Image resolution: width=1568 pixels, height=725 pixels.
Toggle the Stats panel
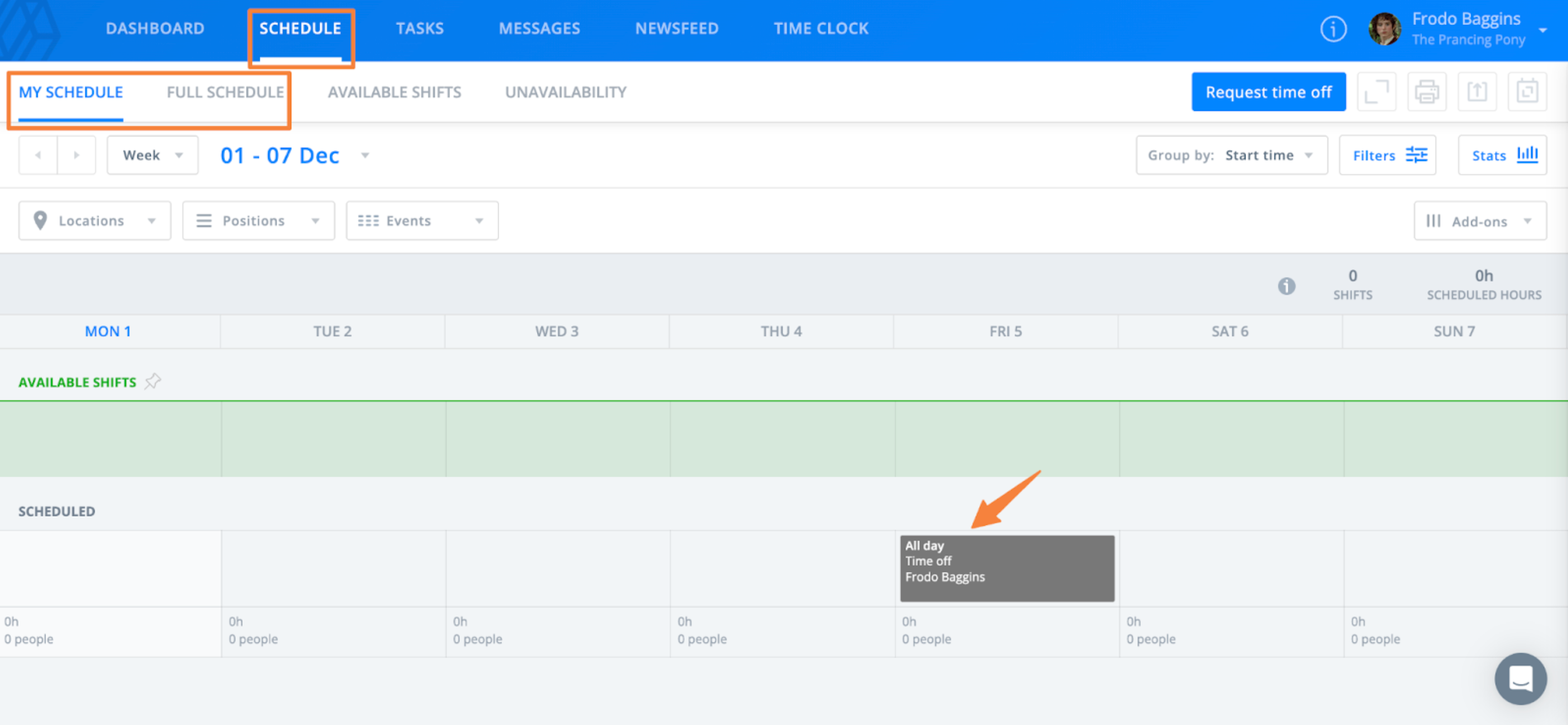click(x=1502, y=155)
